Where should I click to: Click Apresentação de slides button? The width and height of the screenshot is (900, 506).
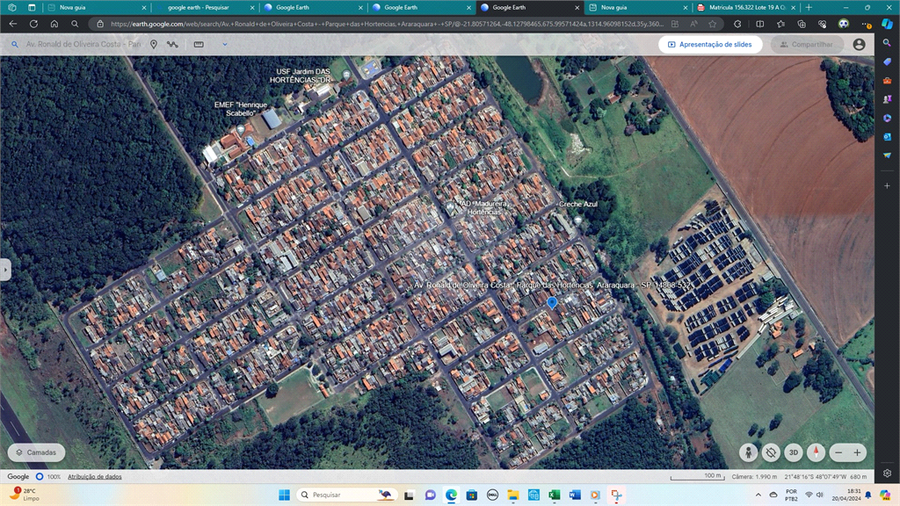pos(710,44)
